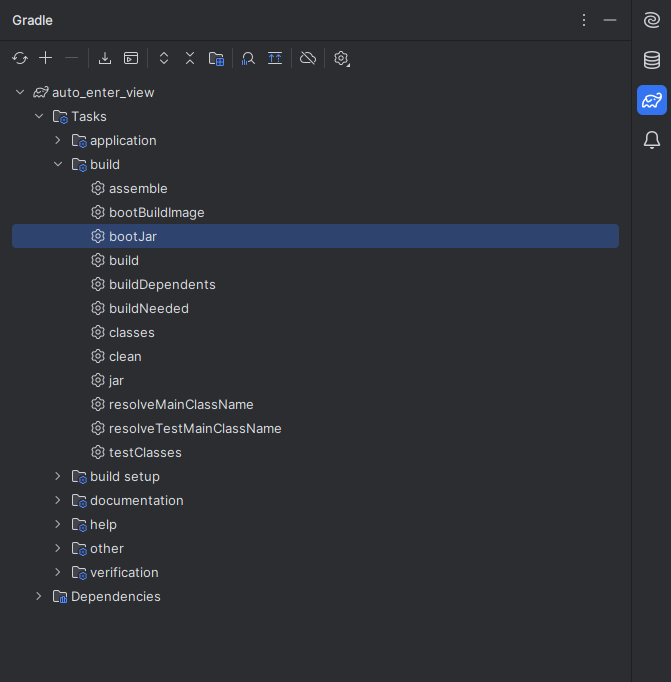Click the verification folder label

[124, 572]
